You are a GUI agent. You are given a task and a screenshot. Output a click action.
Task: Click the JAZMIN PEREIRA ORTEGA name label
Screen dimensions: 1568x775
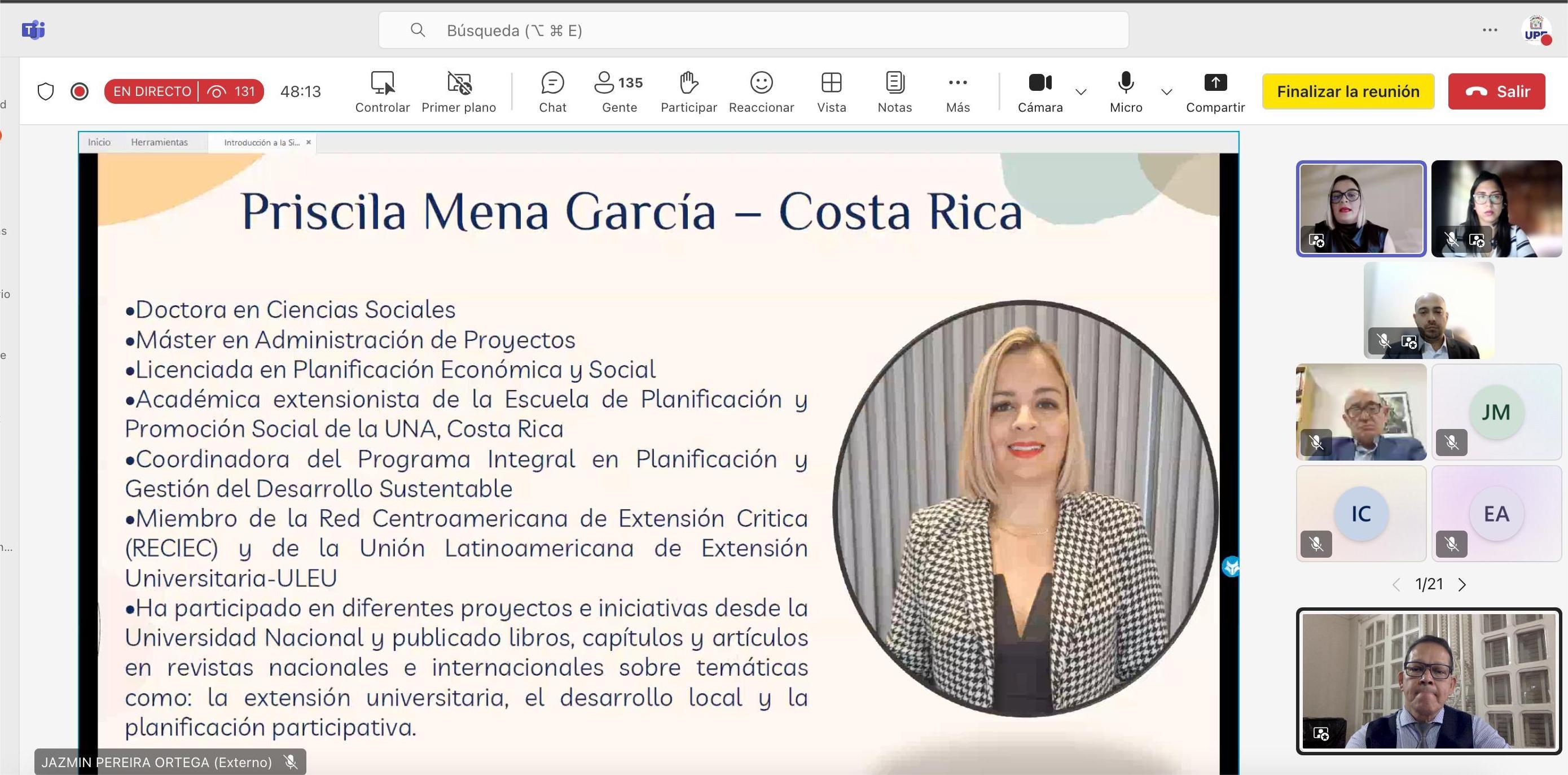click(156, 762)
